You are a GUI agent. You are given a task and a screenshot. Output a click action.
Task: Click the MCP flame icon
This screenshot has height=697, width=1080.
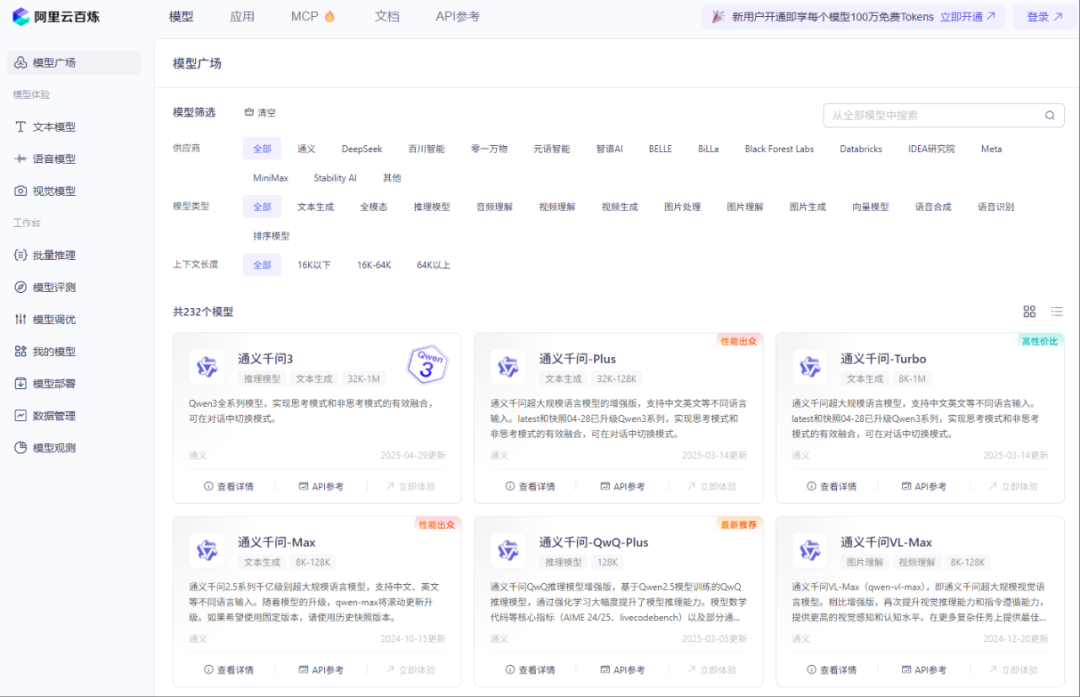click(x=329, y=16)
